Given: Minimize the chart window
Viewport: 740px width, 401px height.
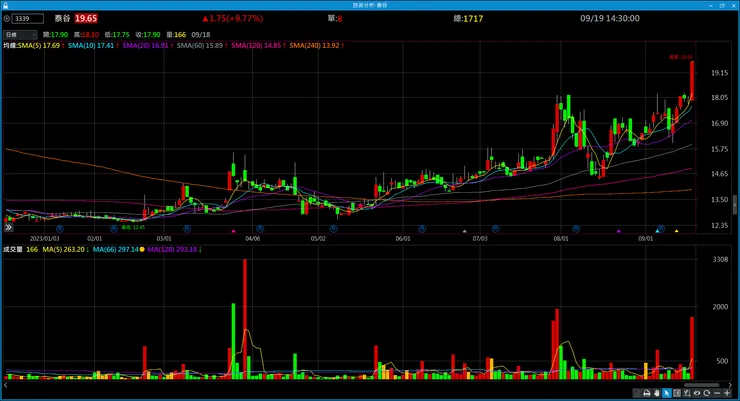Looking at the screenshot, I should point(711,5).
